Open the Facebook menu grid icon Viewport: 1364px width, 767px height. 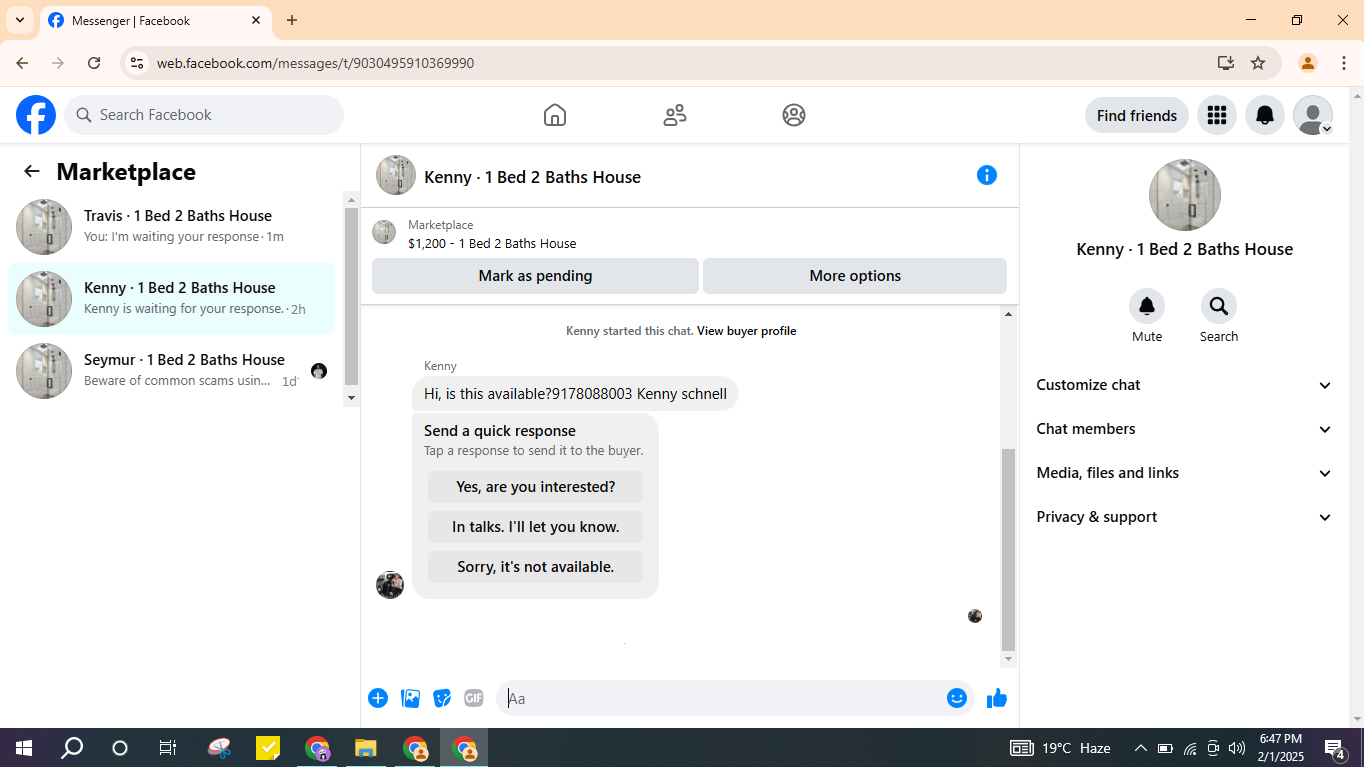[1217, 115]
